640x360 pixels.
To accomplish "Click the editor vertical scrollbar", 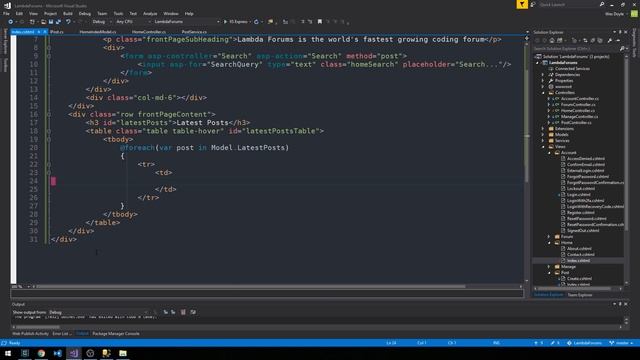I will coord(527,159).
